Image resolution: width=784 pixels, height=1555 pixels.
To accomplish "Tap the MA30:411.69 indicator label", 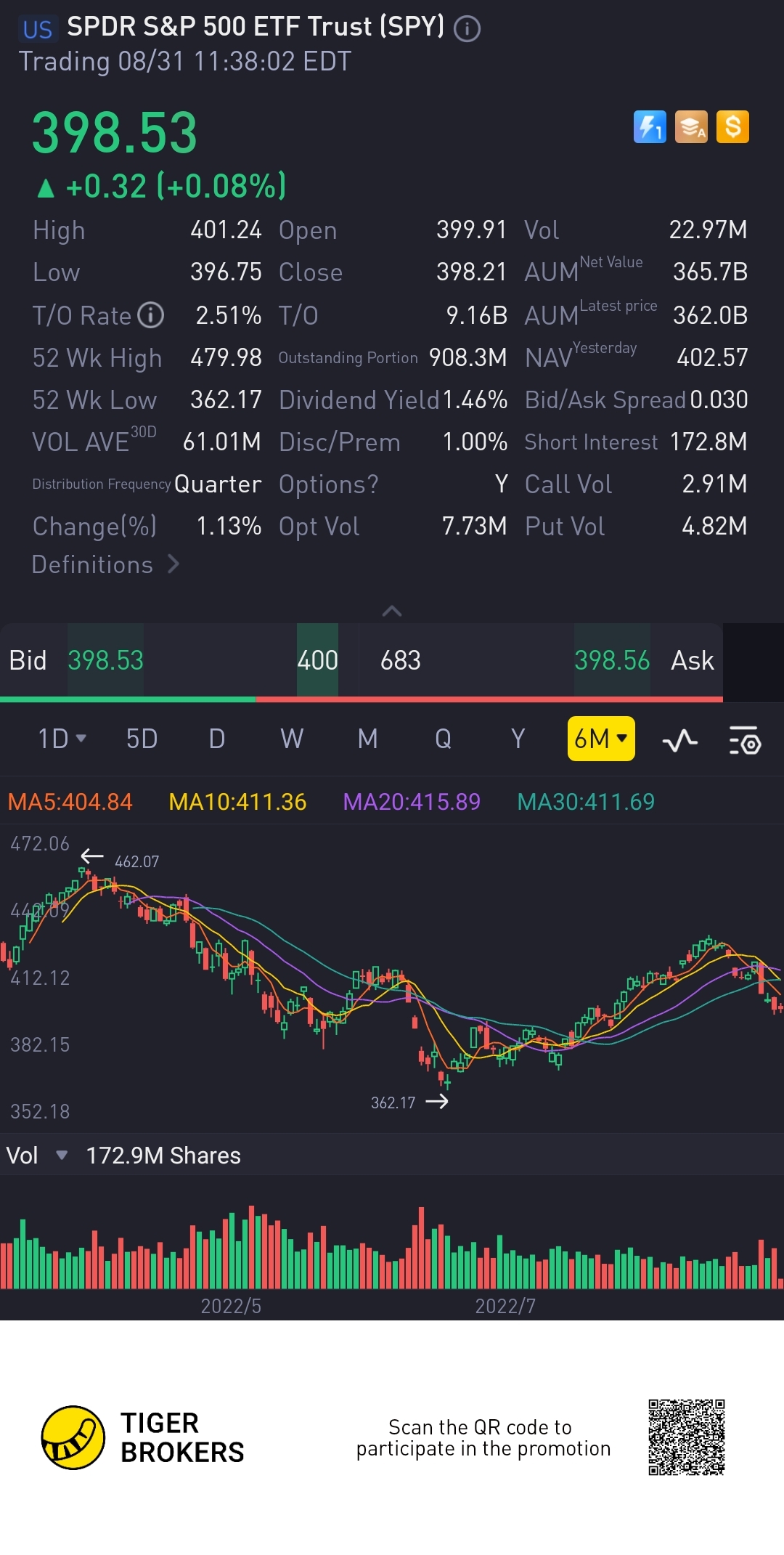I will 586,802.
